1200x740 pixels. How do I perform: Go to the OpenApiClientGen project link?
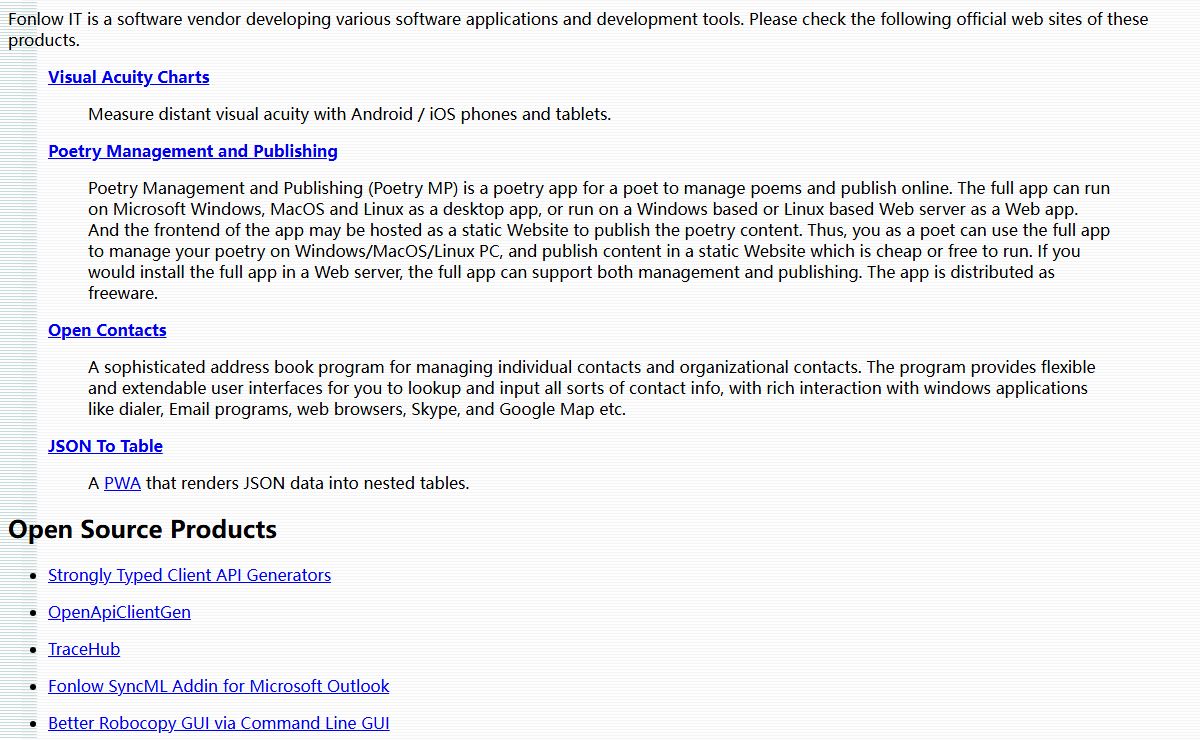119,612
